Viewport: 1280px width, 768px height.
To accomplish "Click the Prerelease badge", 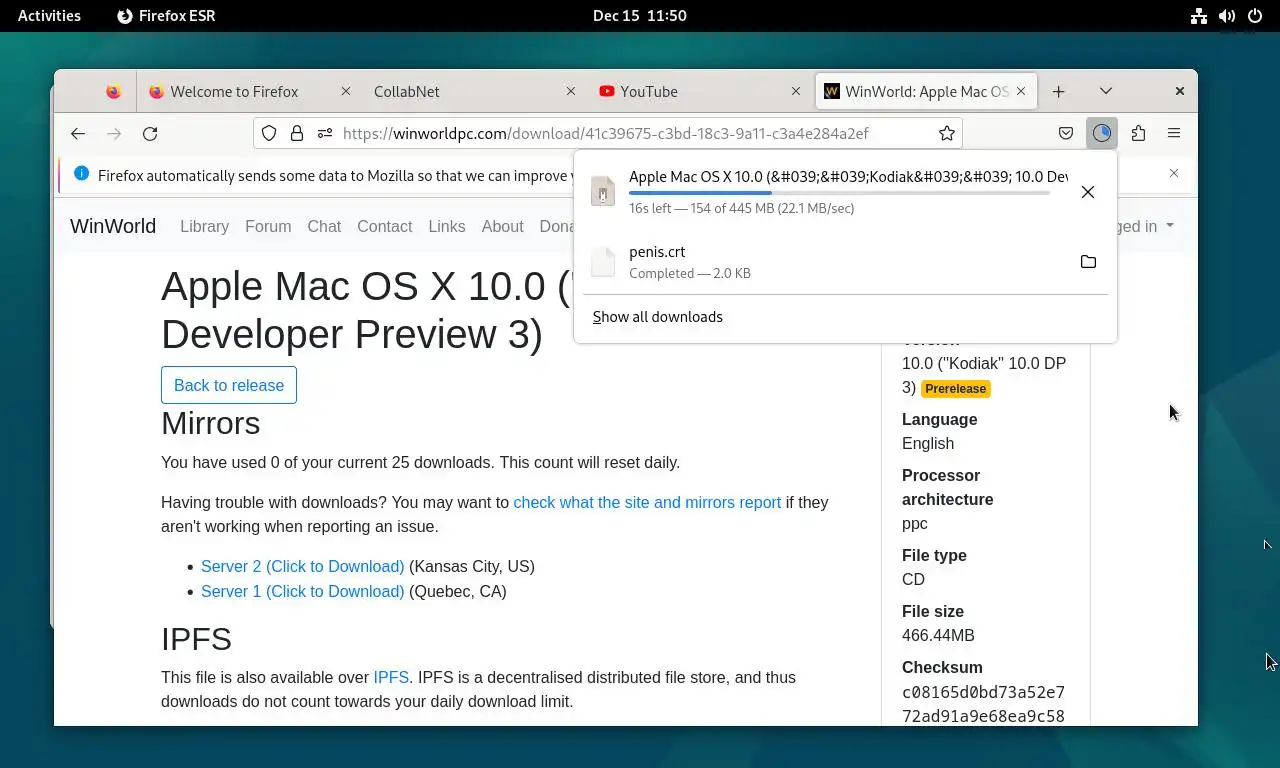I will [x=955, y=388].
